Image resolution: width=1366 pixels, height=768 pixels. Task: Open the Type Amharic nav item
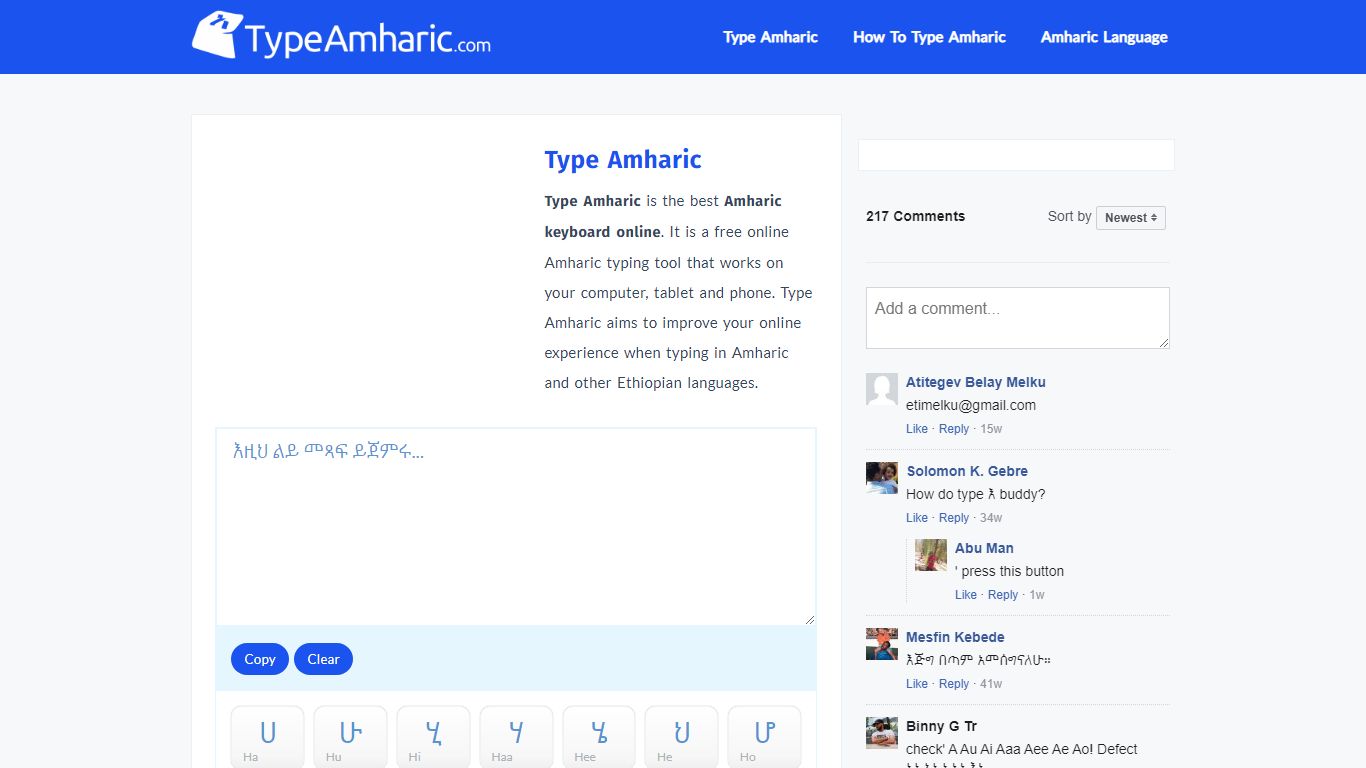coord(770,37)
